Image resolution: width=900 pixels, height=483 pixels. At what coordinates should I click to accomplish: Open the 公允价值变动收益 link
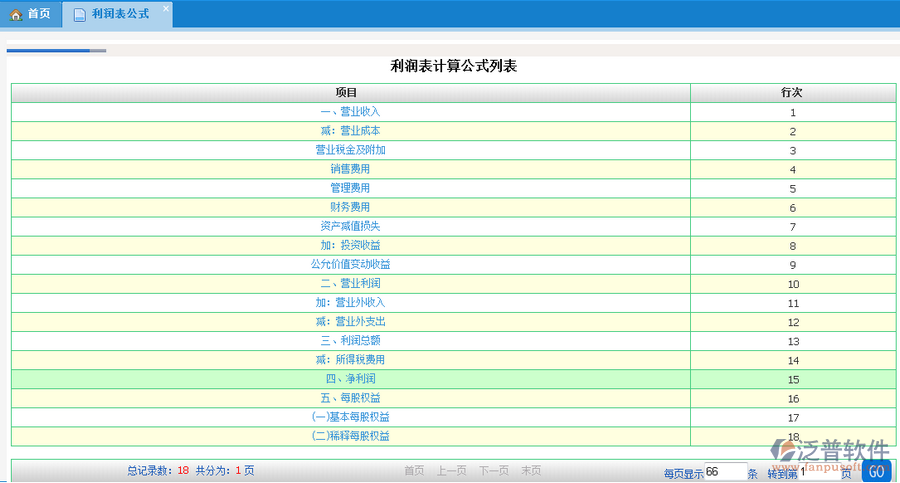point(350,264)
